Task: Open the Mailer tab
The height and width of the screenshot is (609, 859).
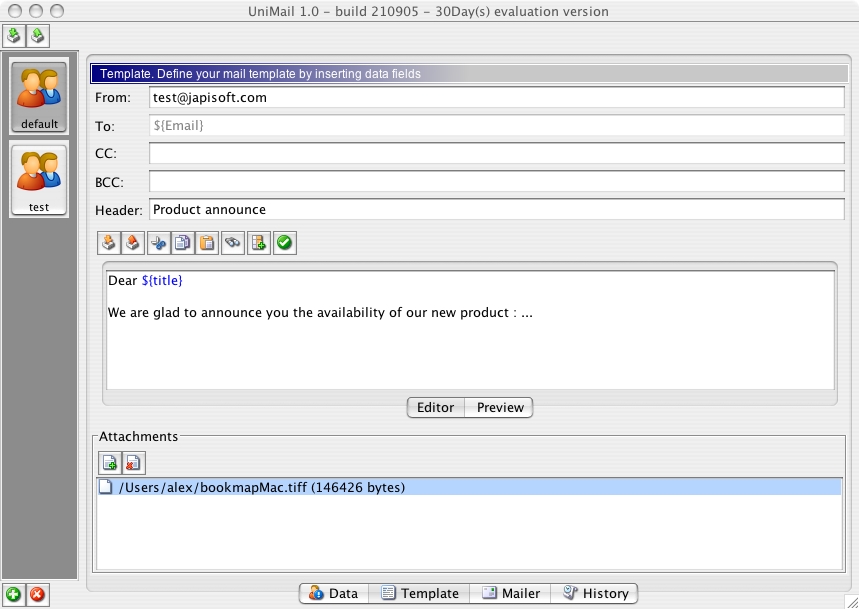Action: click(510, 593)
